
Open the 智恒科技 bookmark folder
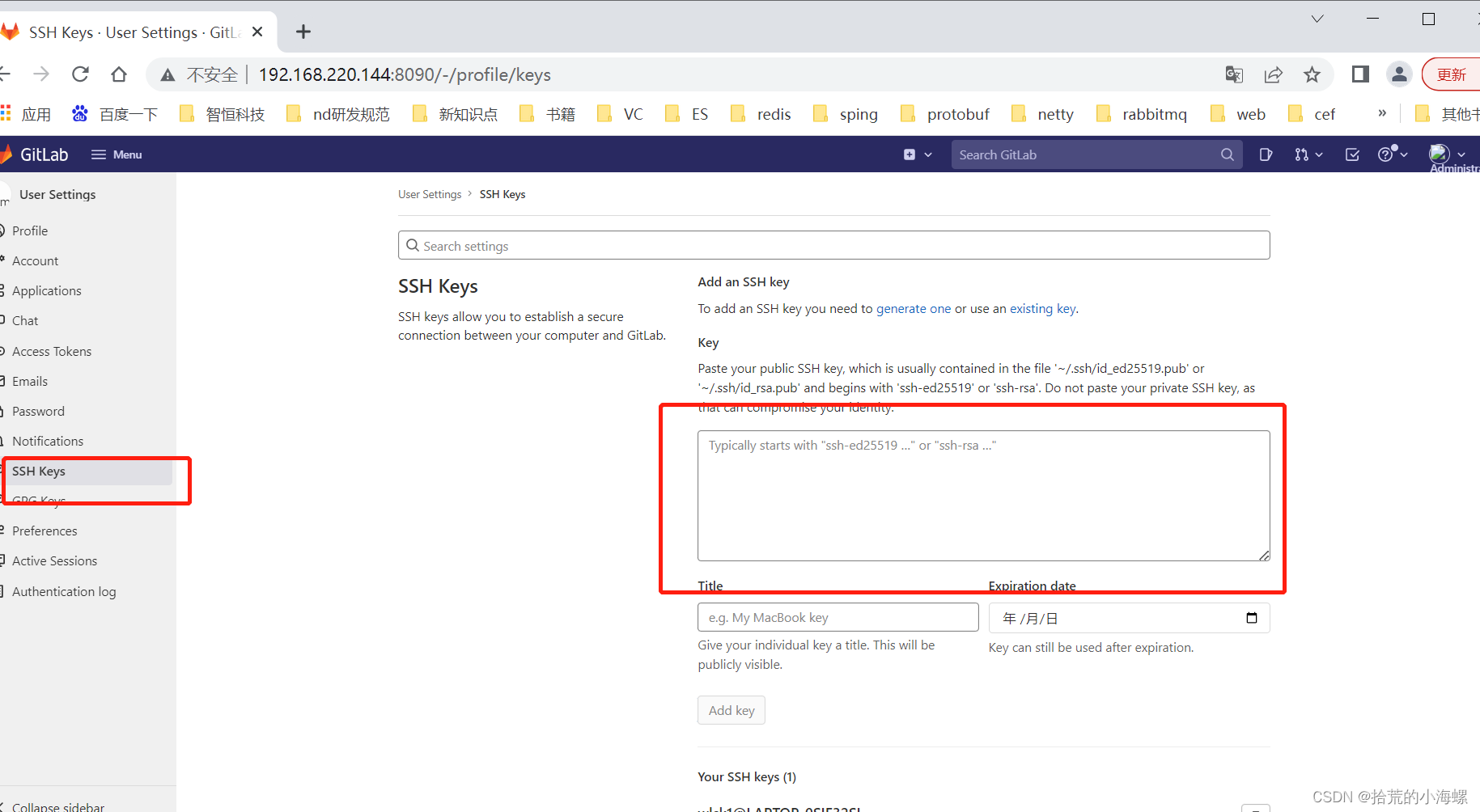[x=223, y=114]
